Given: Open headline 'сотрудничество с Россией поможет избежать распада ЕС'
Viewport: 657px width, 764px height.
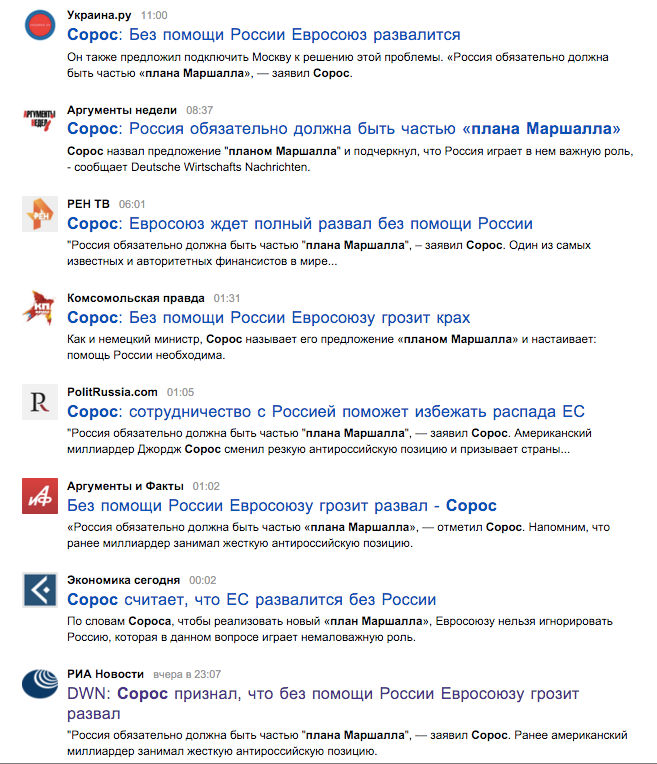Looking at the screenshot, I should pyautogui.click(x=326, y=411).
